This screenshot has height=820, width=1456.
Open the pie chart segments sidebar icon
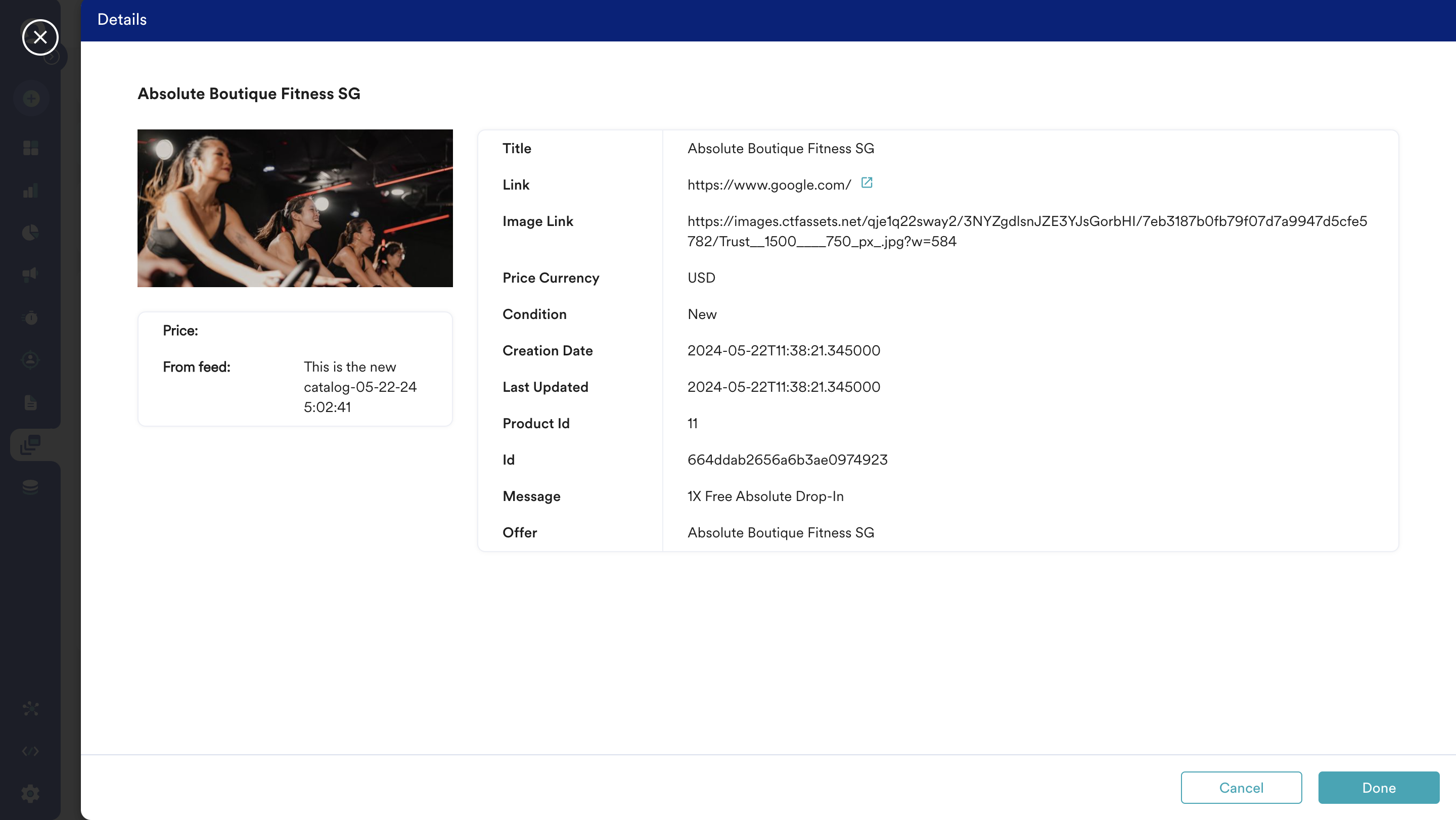(x=31, y=232)
